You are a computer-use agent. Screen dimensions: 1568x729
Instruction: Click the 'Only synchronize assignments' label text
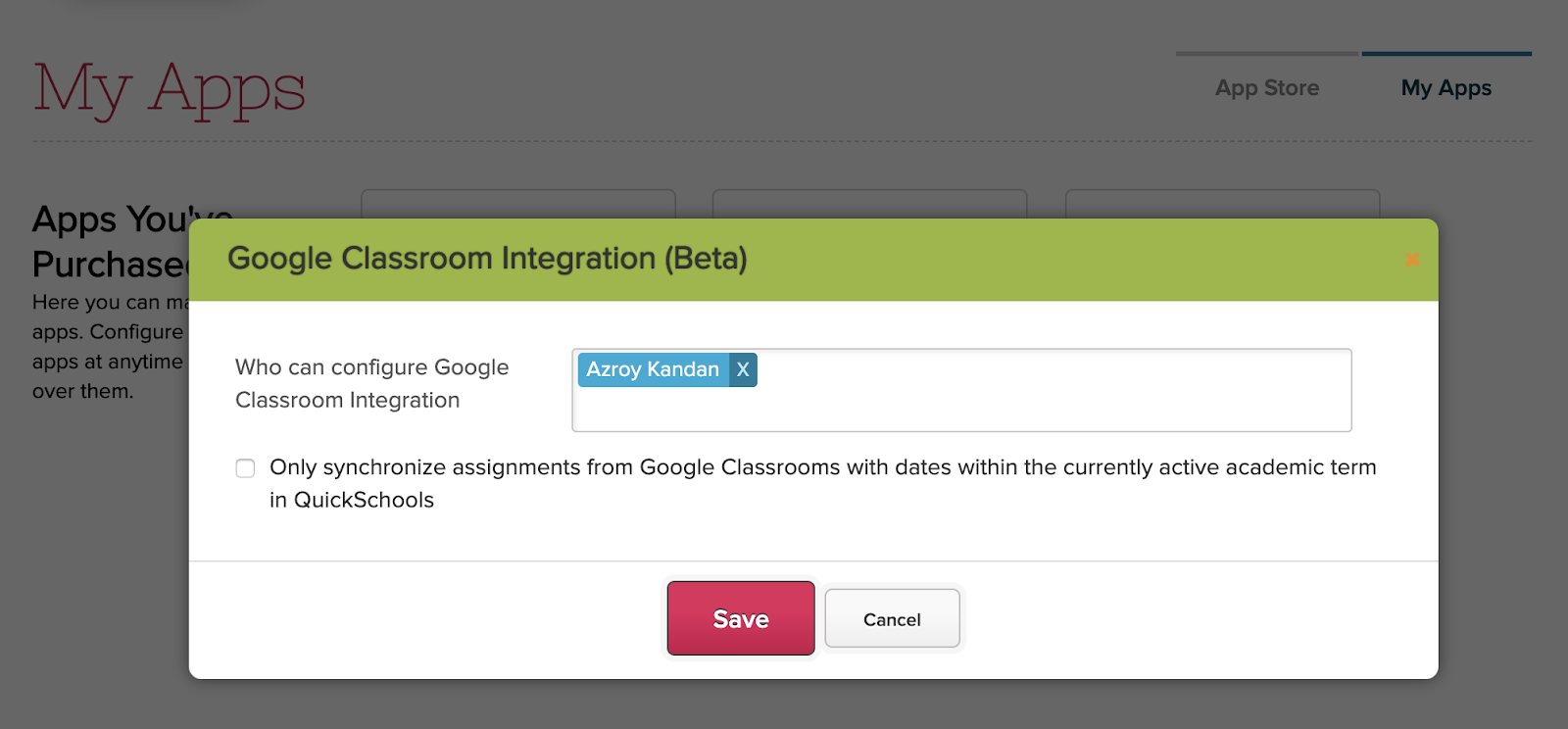click(x=821, y=468)
